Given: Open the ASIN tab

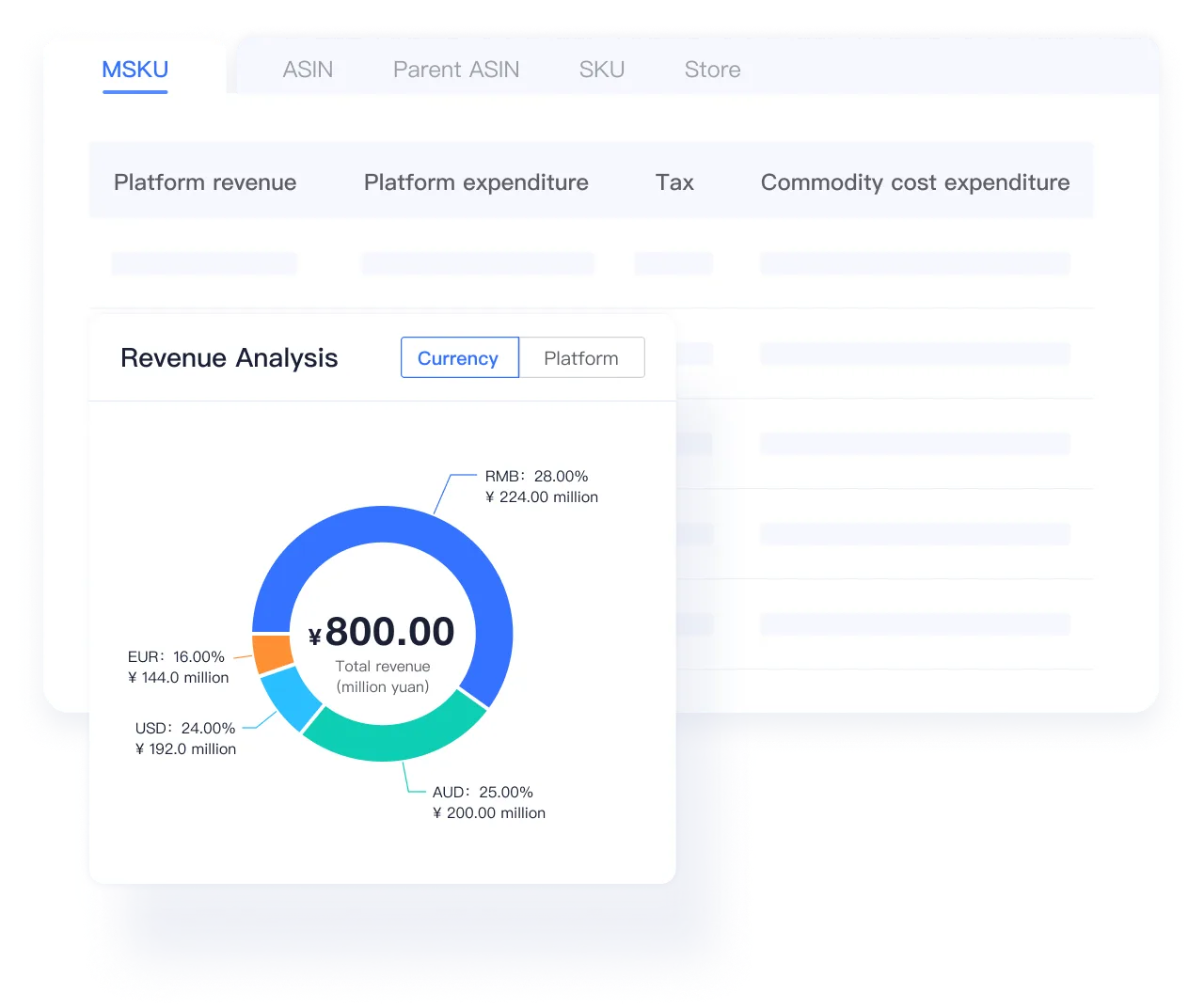Looking at the screenshot, I should [x=308, y=70].
